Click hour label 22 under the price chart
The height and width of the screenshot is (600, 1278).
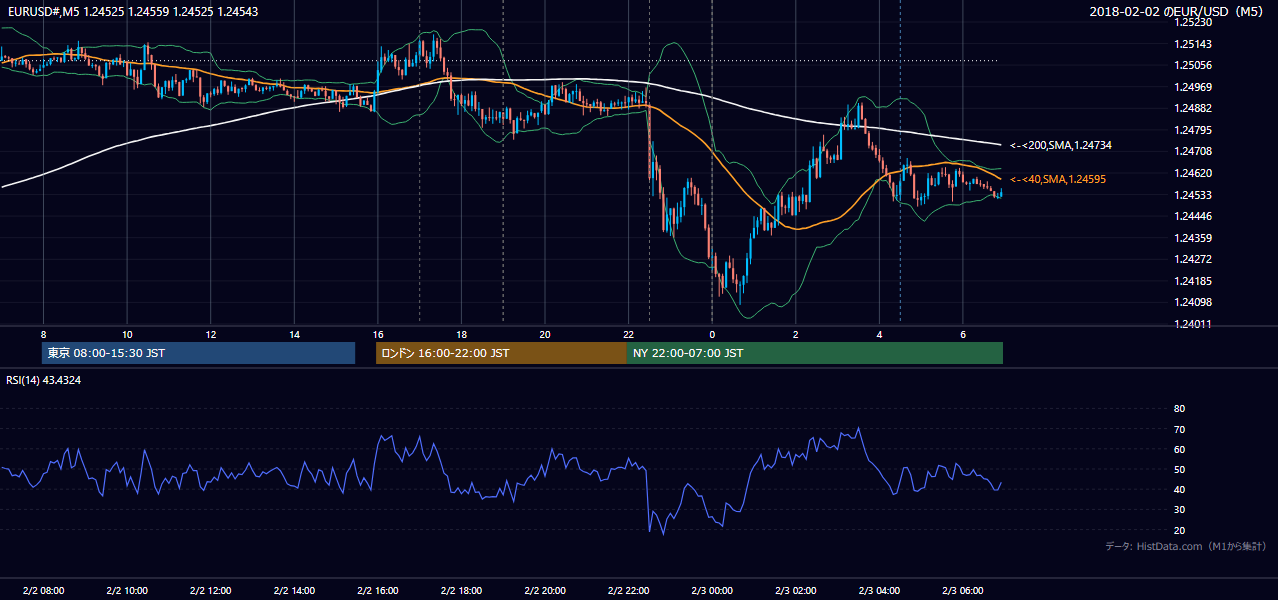coord(628,334)
